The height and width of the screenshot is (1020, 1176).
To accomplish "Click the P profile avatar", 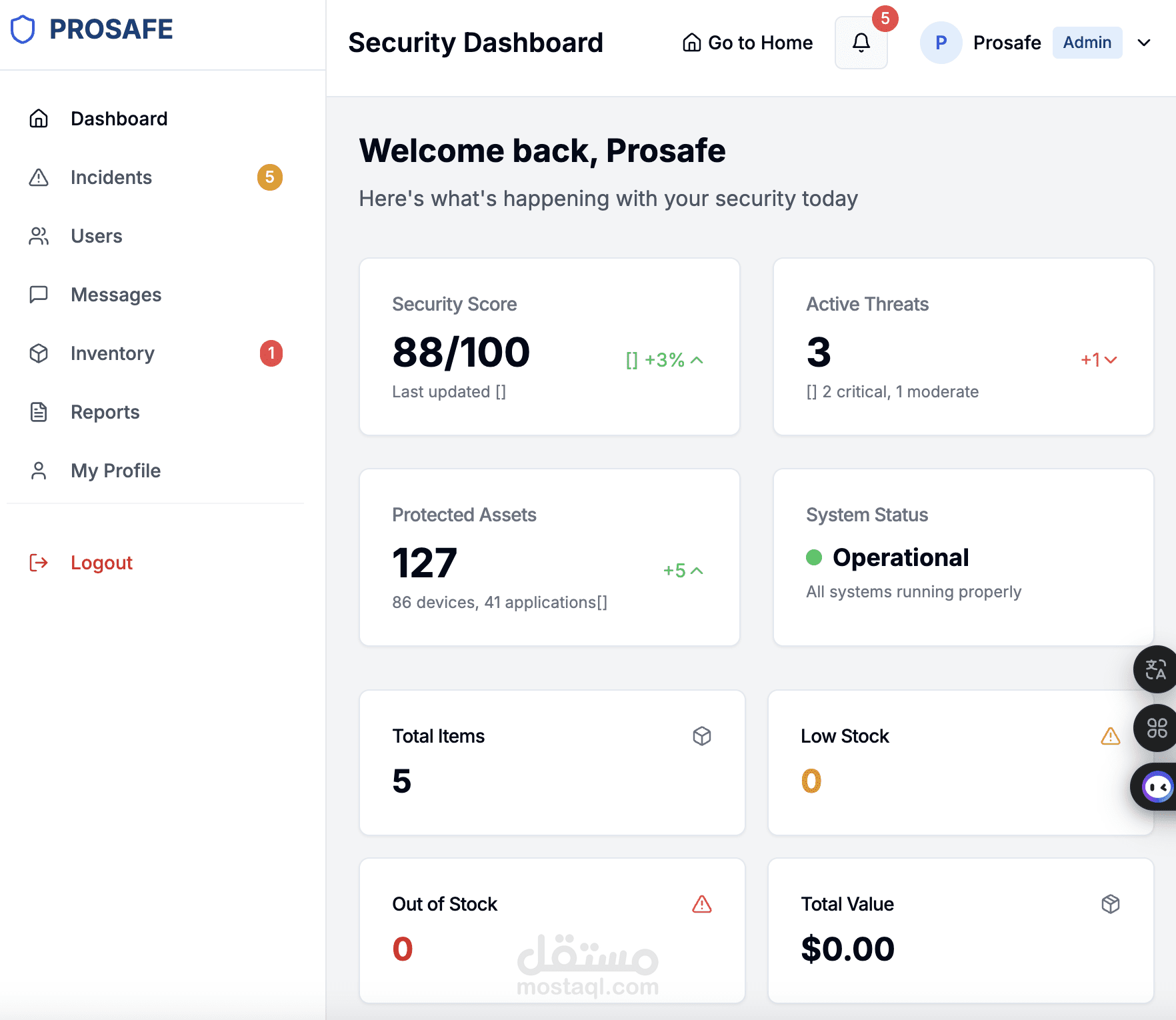I will point(941,43).
